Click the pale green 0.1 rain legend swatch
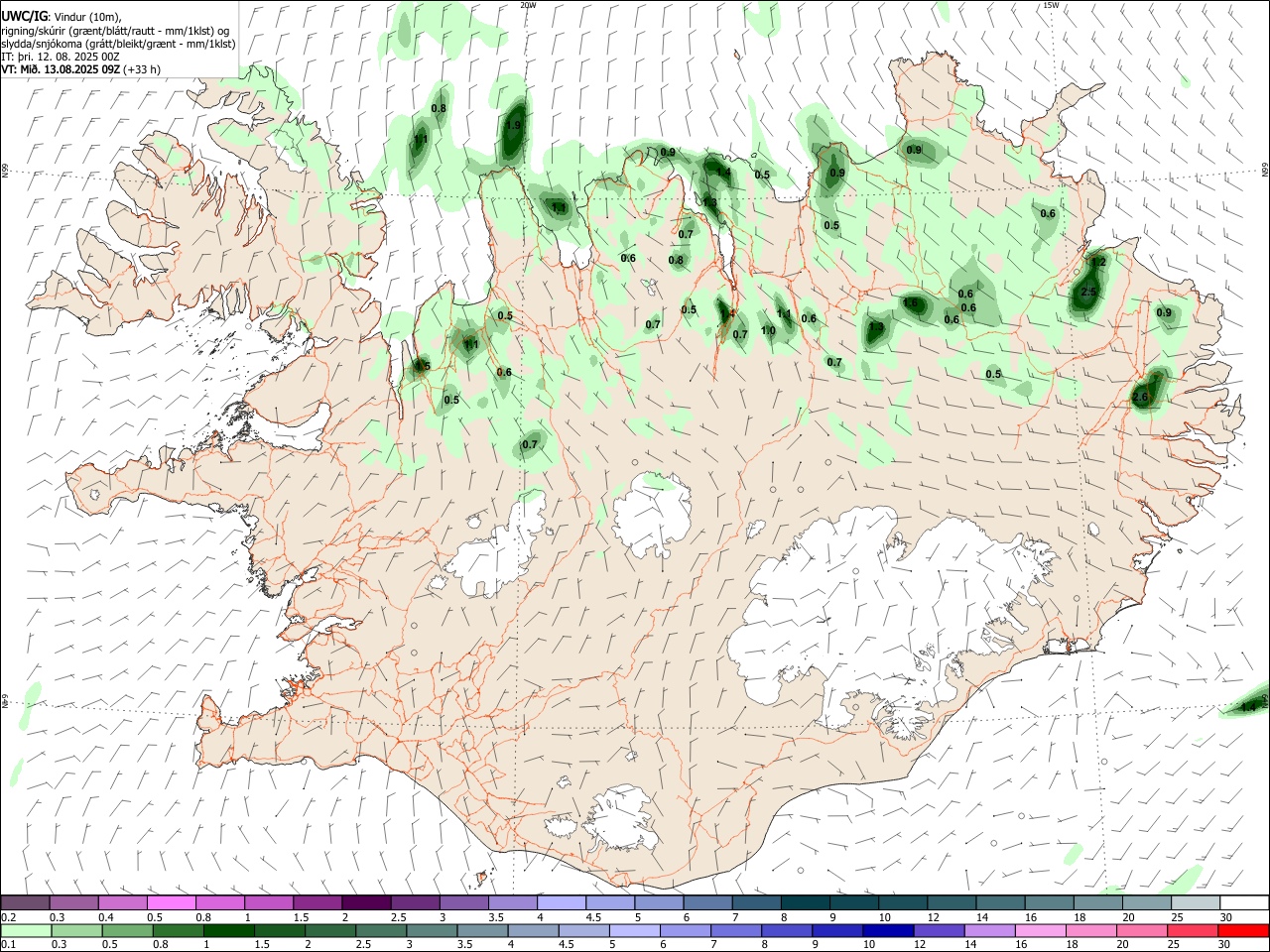 pos(27,930)
